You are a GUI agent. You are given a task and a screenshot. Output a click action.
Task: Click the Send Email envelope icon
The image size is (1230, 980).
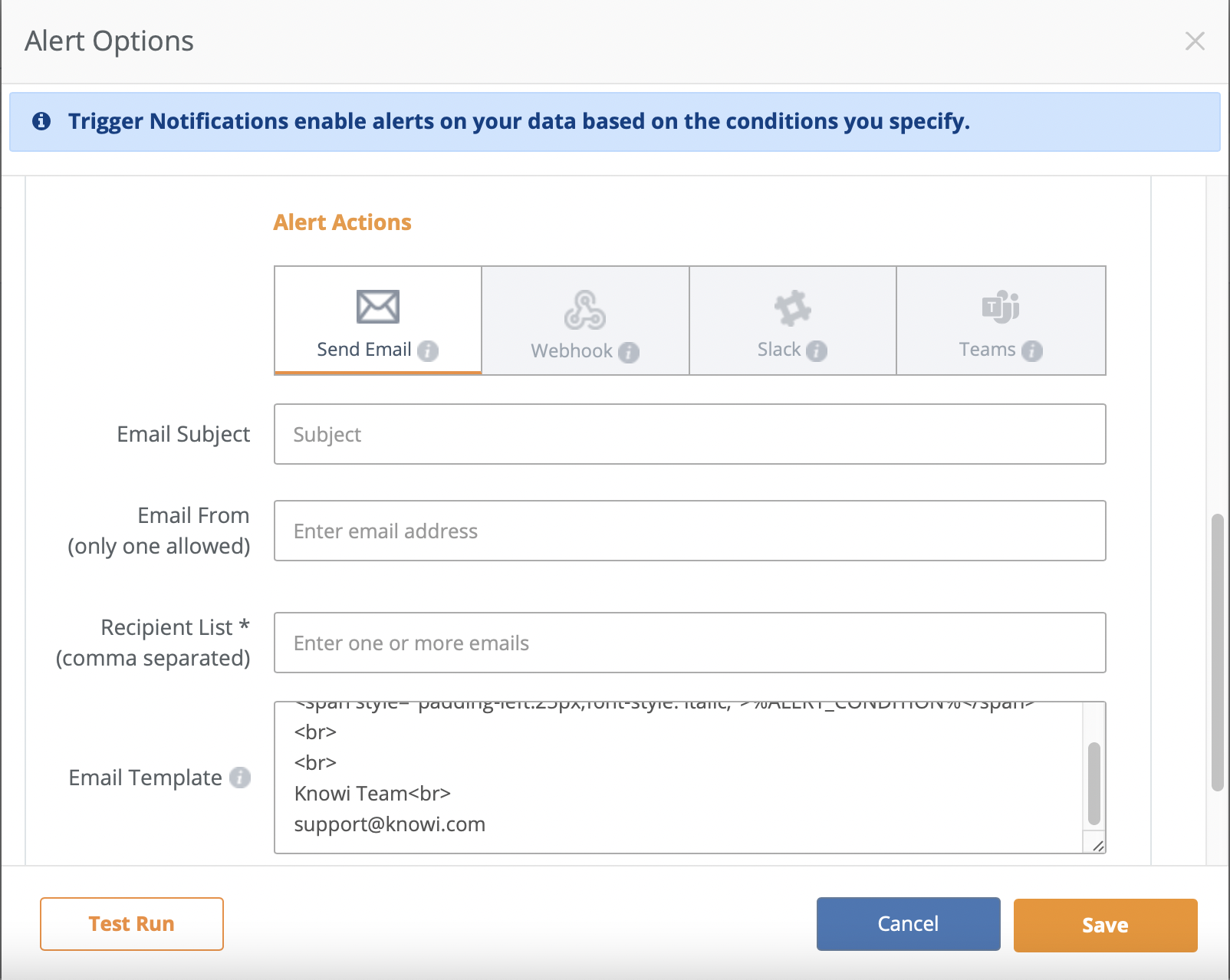[x=377, y=306]
